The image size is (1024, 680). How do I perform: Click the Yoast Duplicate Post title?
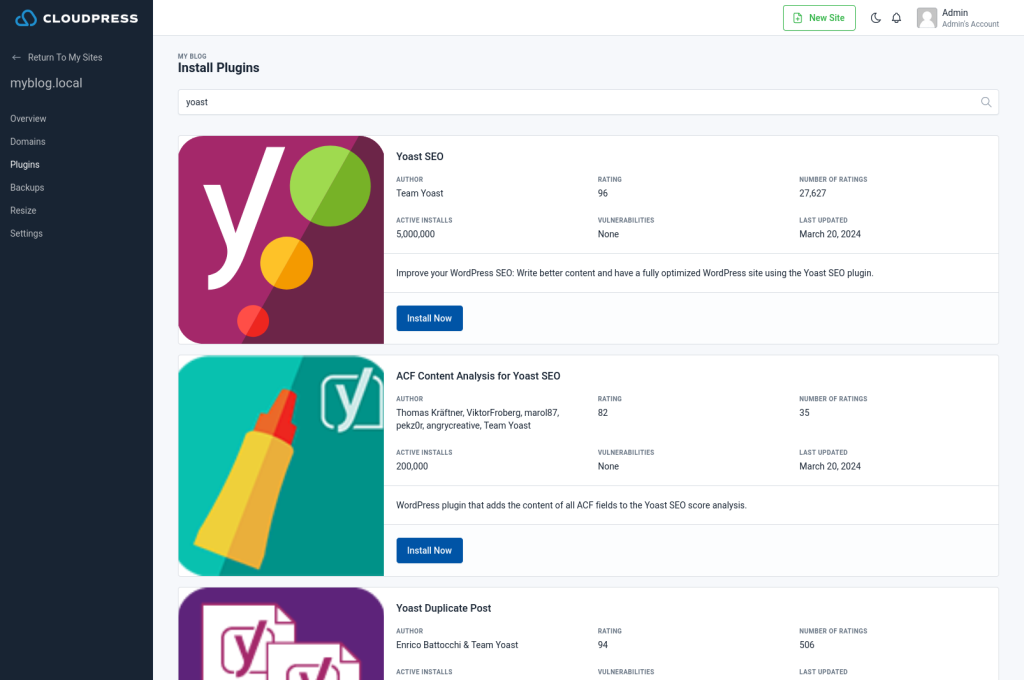click(443, 608)
